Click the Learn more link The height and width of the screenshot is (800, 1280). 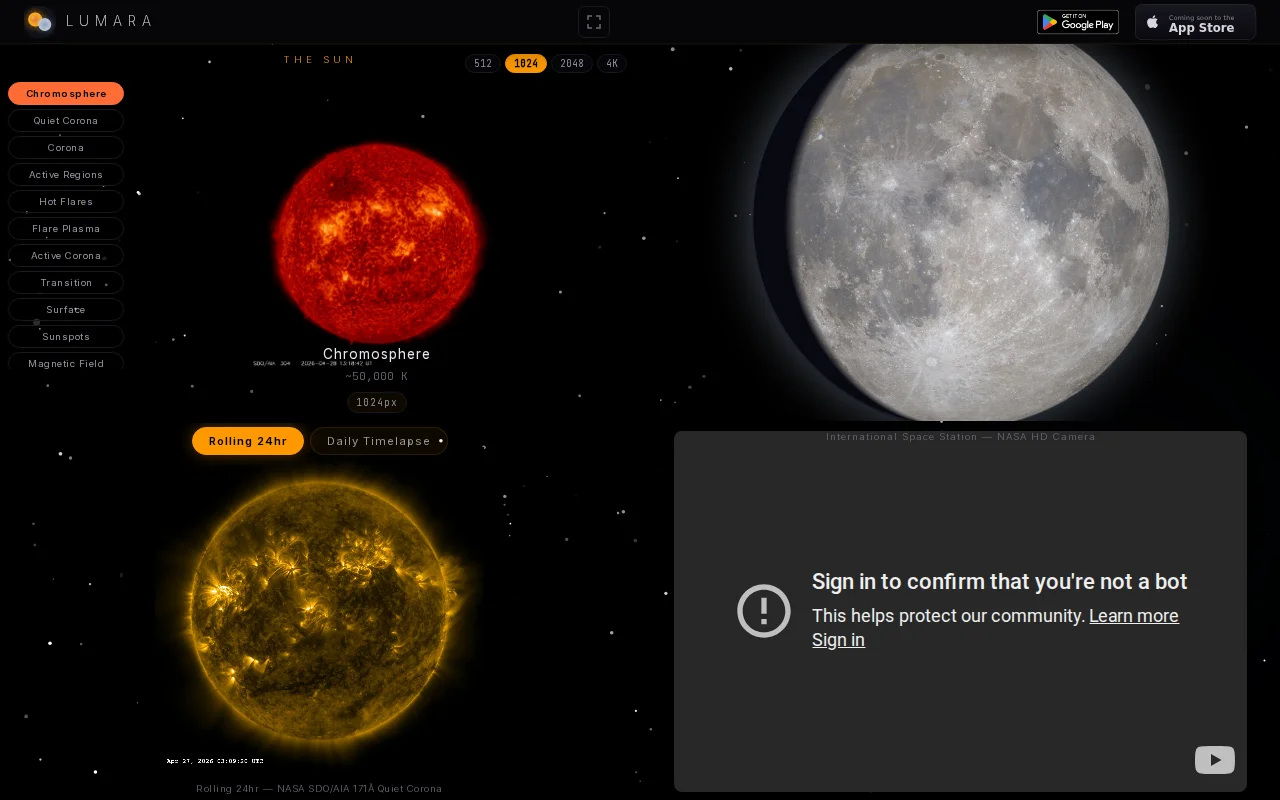(1134, 616)
